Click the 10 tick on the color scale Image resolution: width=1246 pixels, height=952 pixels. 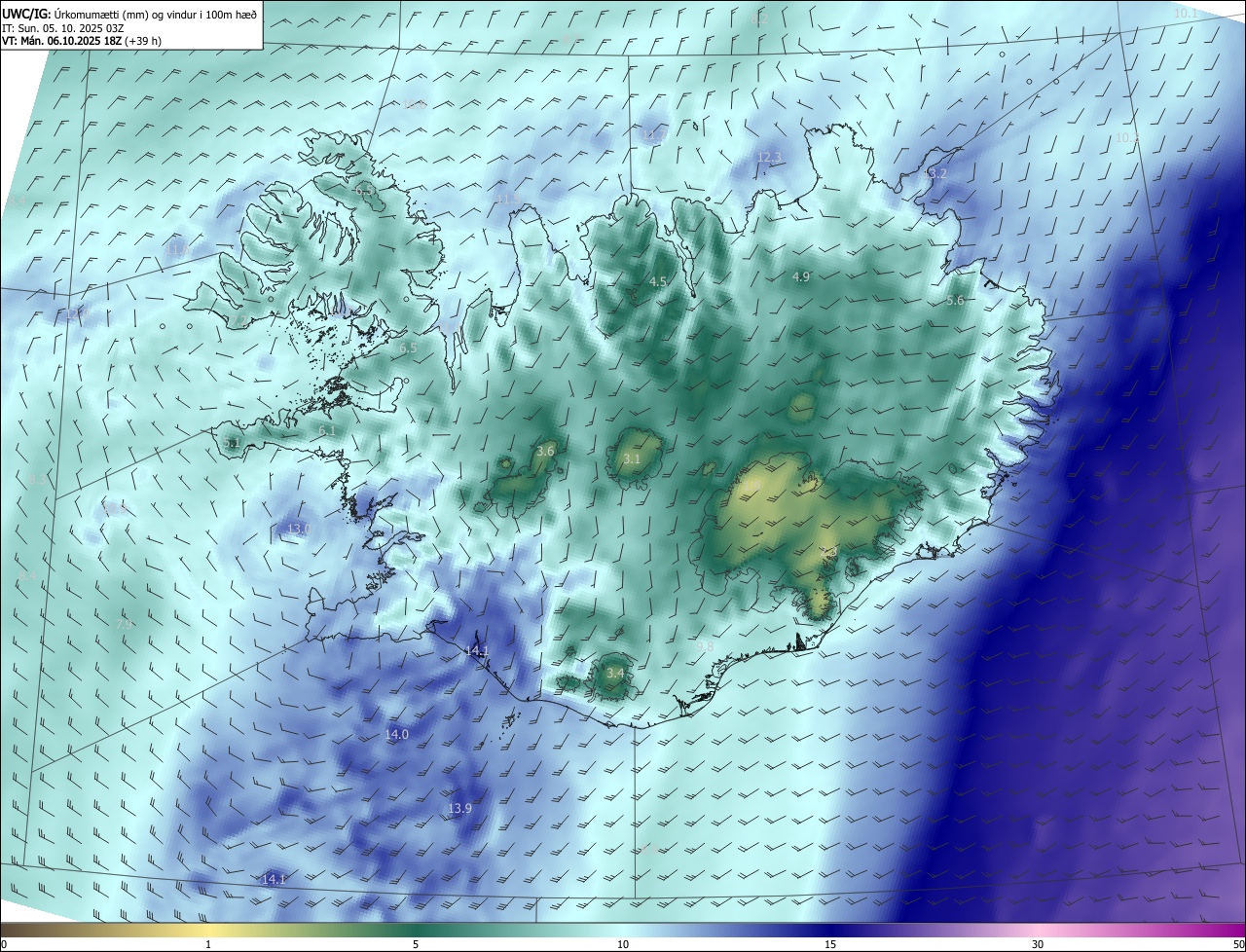623,944
